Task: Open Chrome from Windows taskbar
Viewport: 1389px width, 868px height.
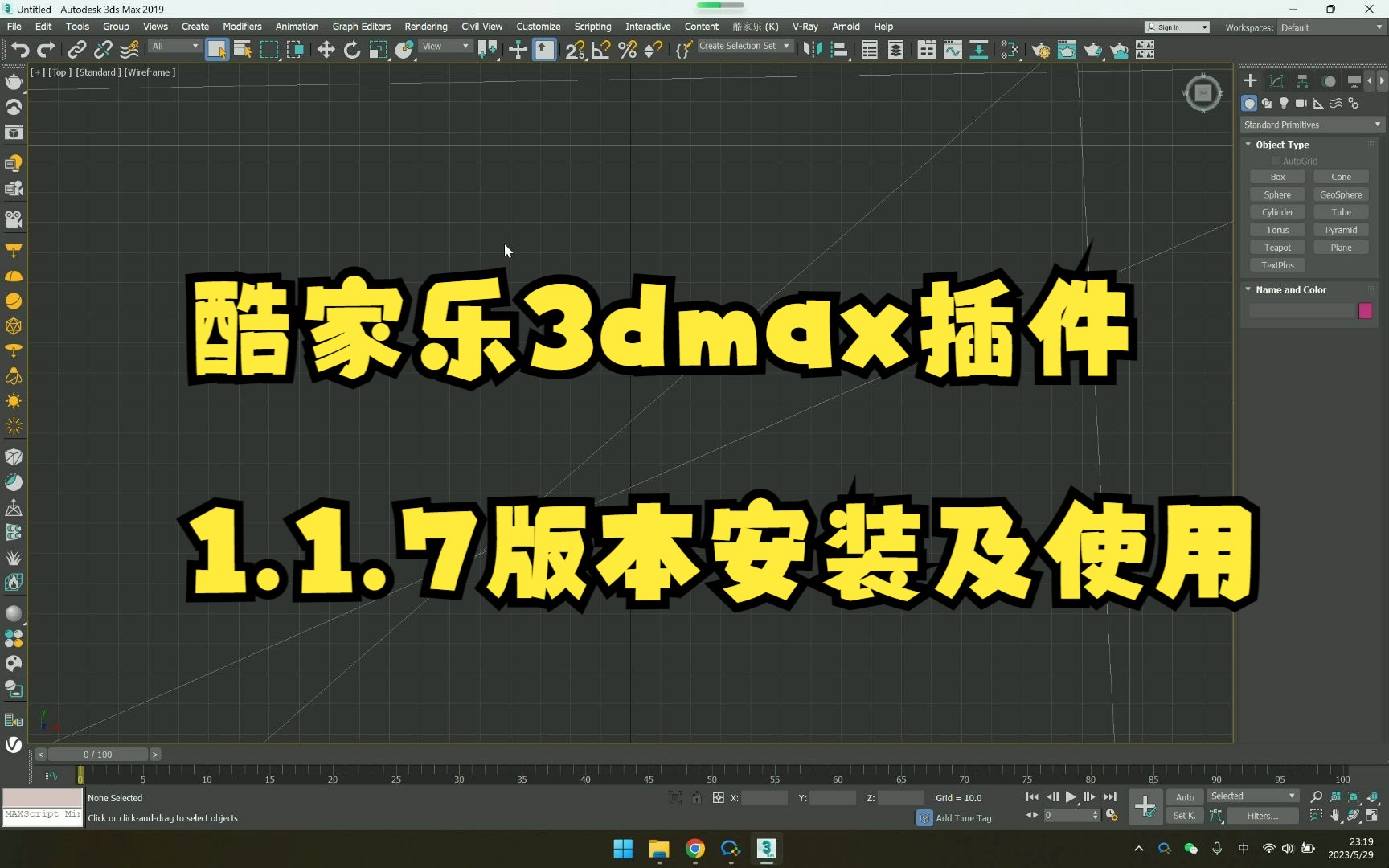Action: (x=695, y=849)
